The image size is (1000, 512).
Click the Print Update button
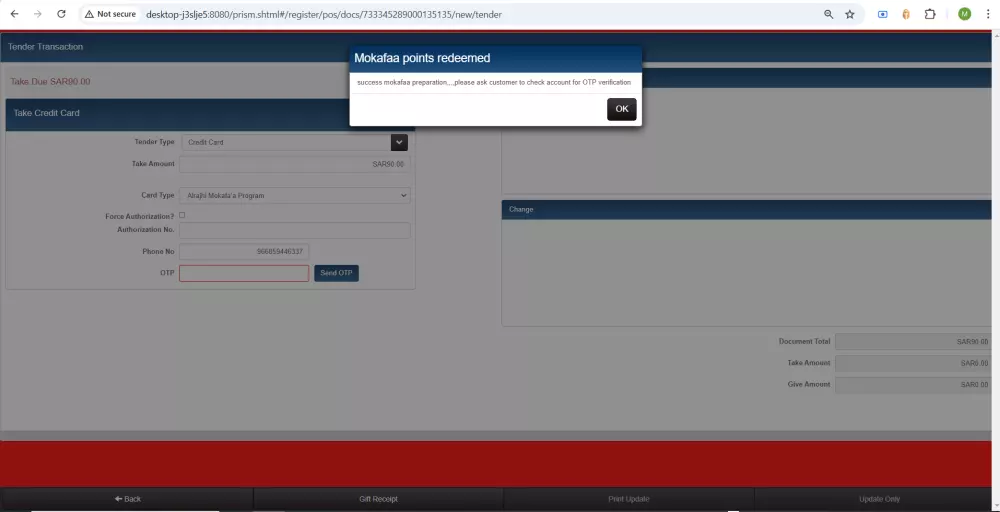(628, 499)
